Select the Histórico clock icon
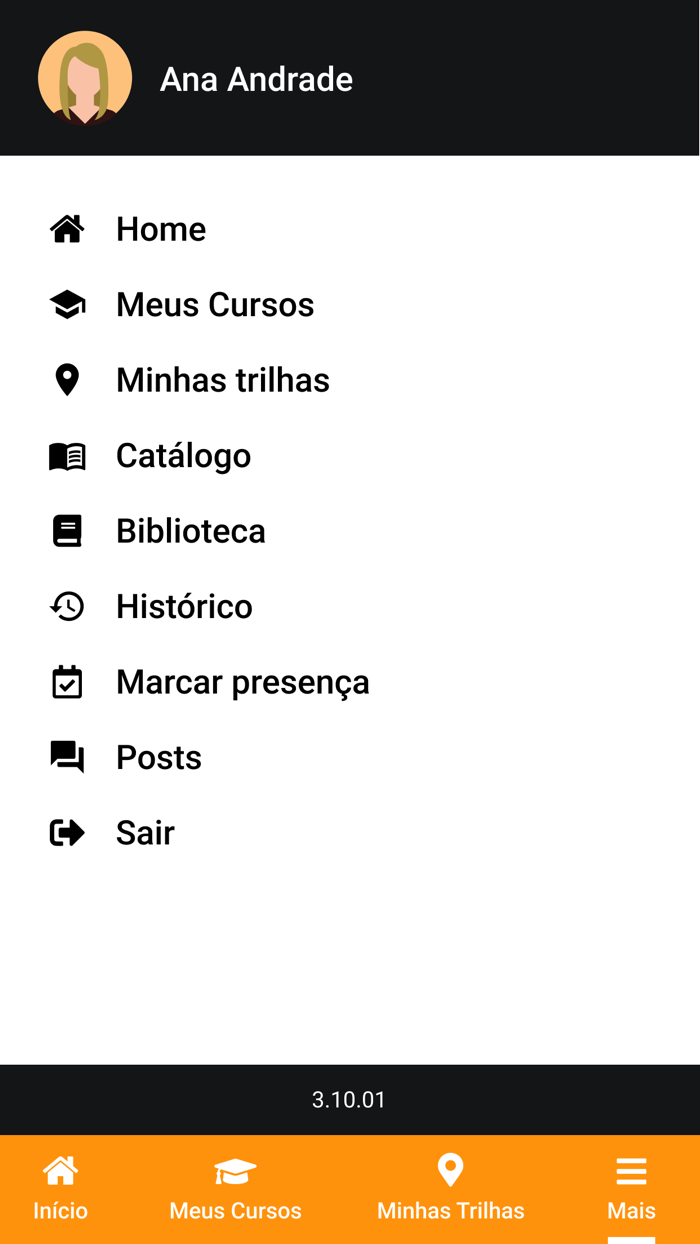This screenshot has height=1244, width=700. (66, 606)
